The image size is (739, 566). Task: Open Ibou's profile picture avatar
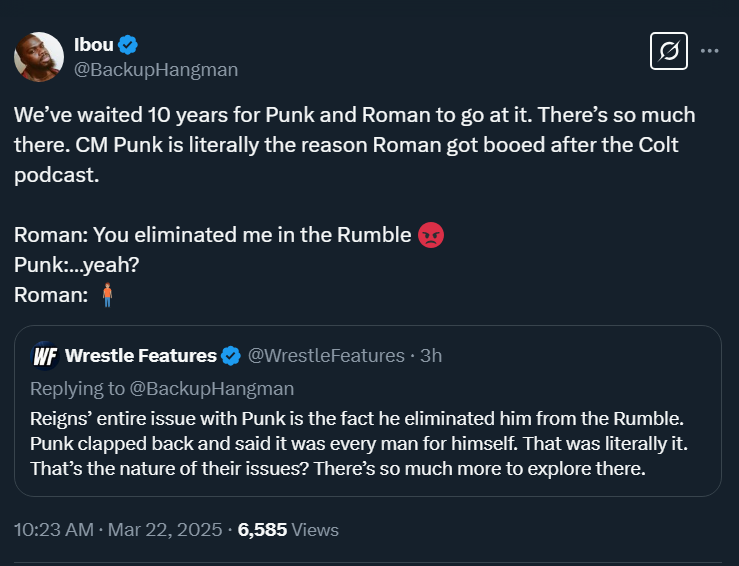point(39,57)
